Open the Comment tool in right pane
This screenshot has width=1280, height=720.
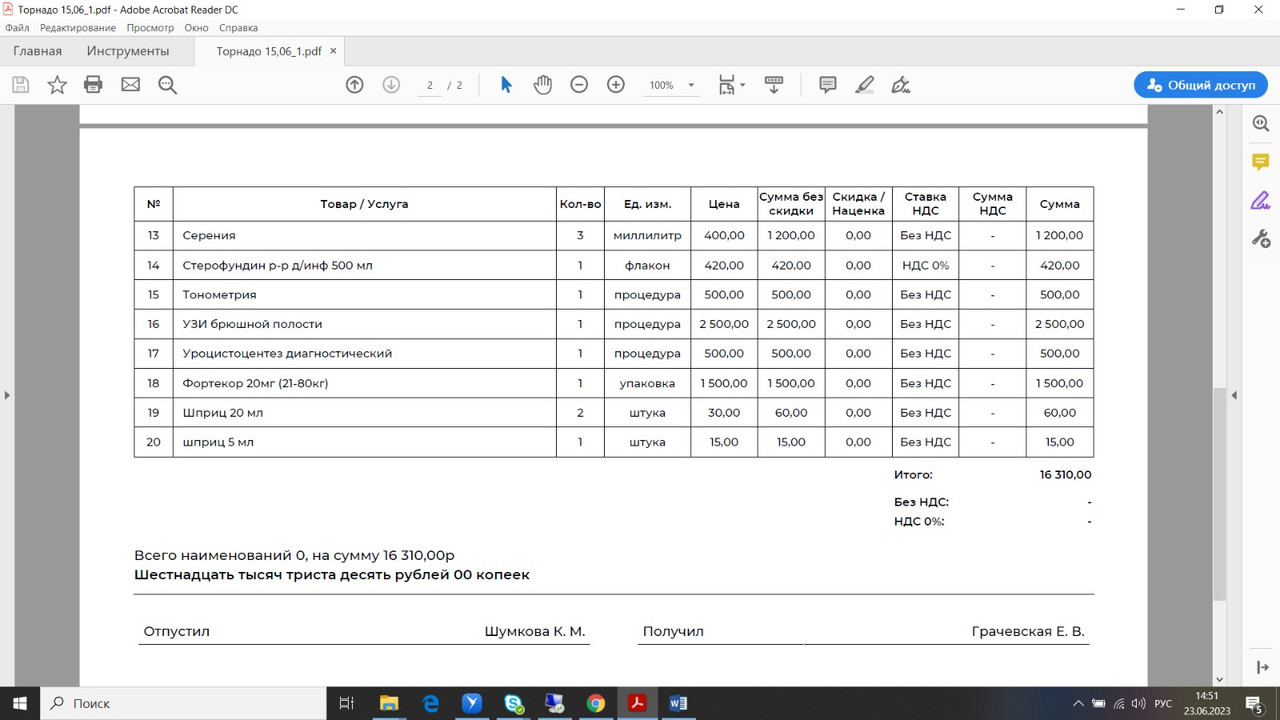point(1260,162)
